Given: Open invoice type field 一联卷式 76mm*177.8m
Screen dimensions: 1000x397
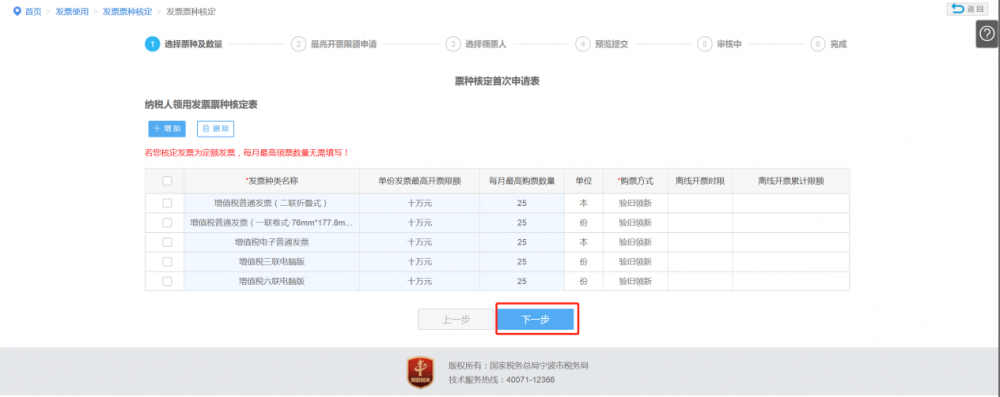Looking at the screenshot, I should tap(272, 223).
